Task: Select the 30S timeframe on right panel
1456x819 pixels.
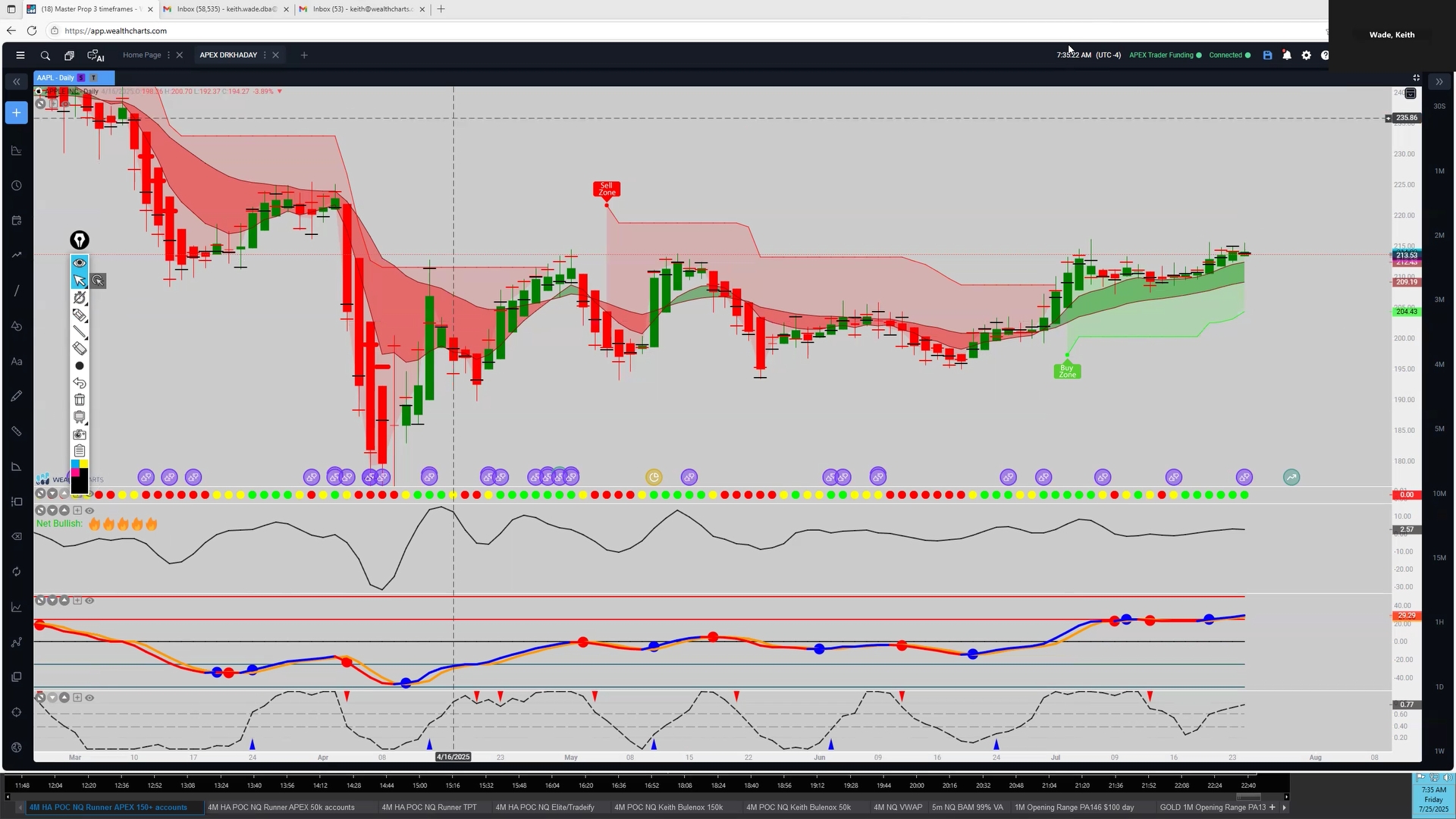Action: (1439, 106)
